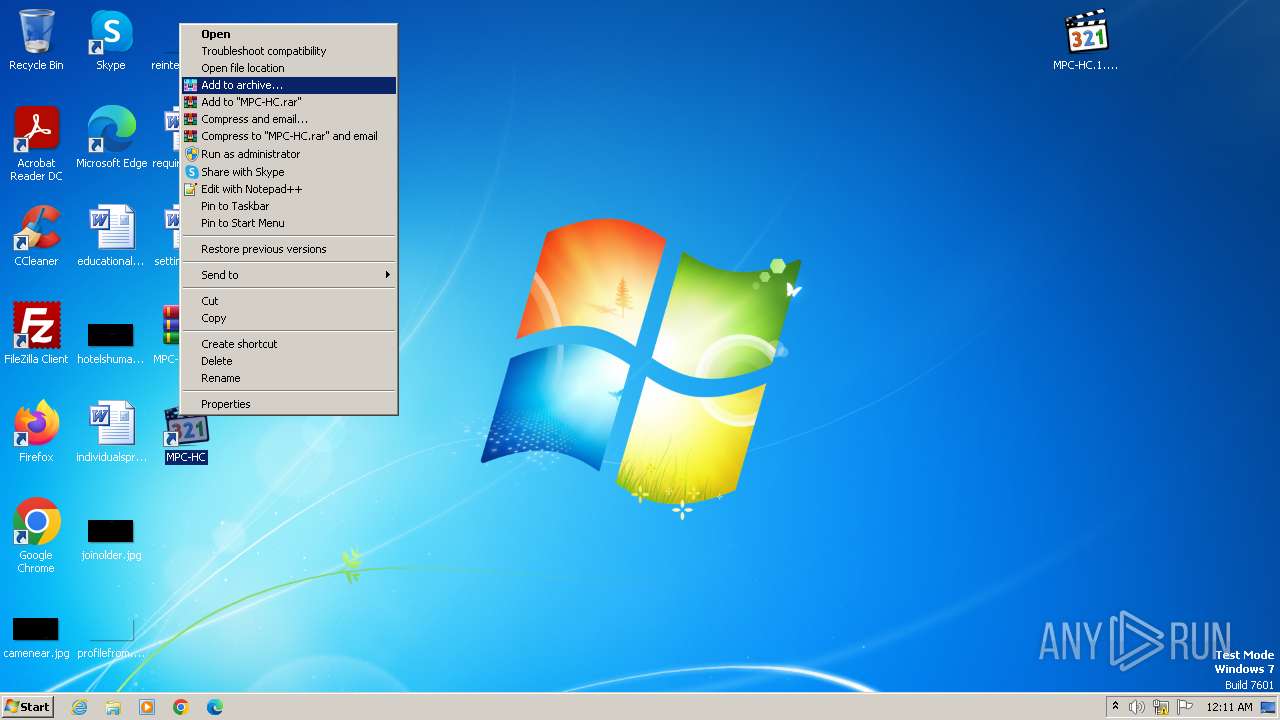Select the Skype desktop shortcut
Image resolution: width=1280 pixels, height=720 pixels.
click(111, 40)
